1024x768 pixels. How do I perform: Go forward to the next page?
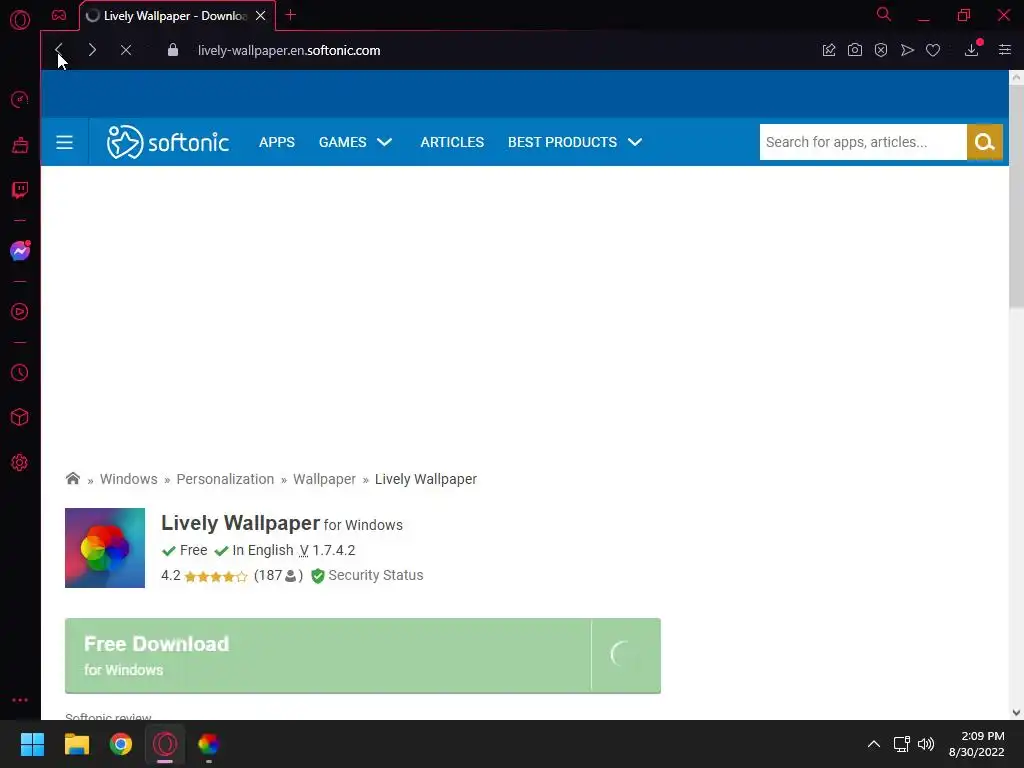click(x=92, y=50)
